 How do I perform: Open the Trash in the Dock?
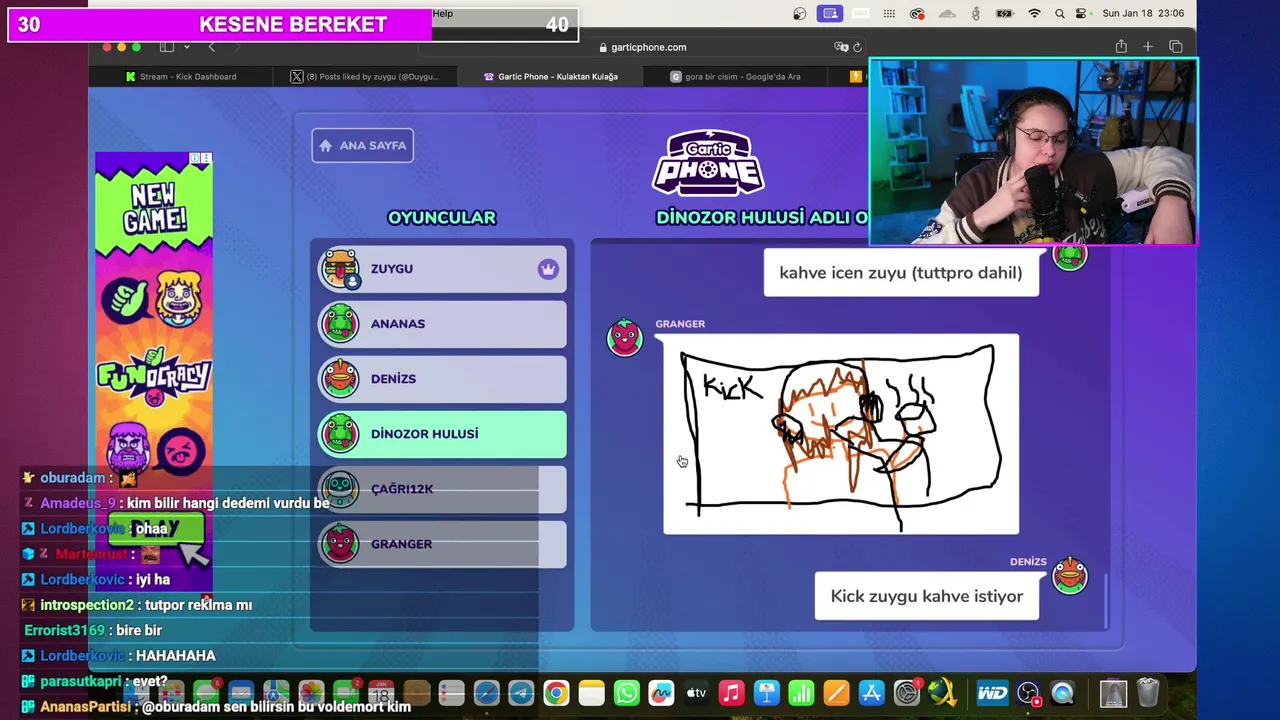coord(1148,693)
